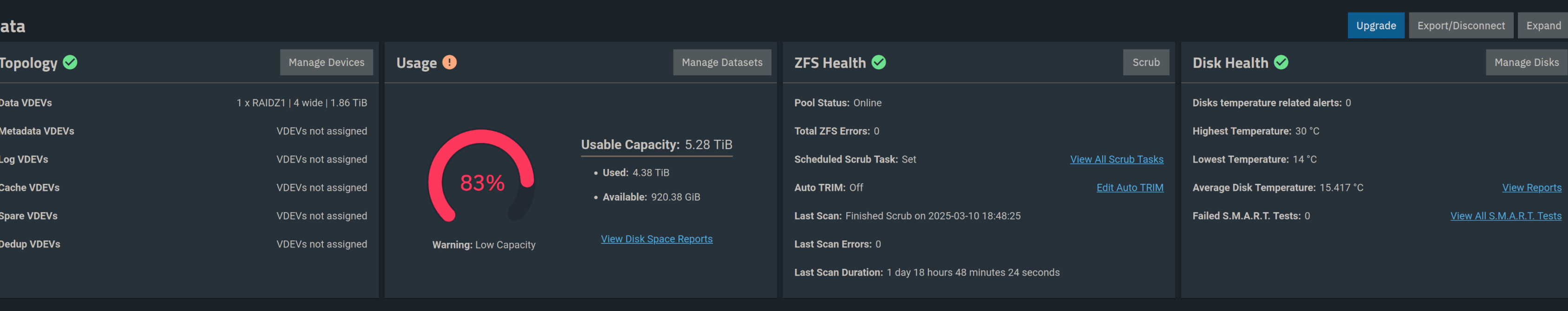Click 'Disks temperature related alerts: 0' text
The height and width of the screenshot is (311, 1568).
tap(1271, 103)
